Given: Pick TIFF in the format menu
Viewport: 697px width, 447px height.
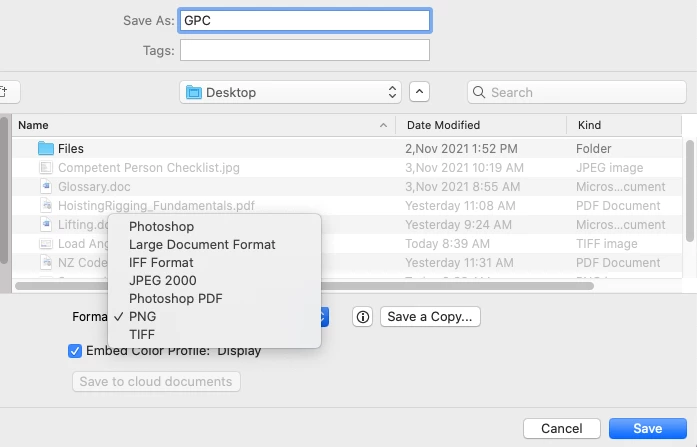Looking at the screenshot, I should 142,334.
